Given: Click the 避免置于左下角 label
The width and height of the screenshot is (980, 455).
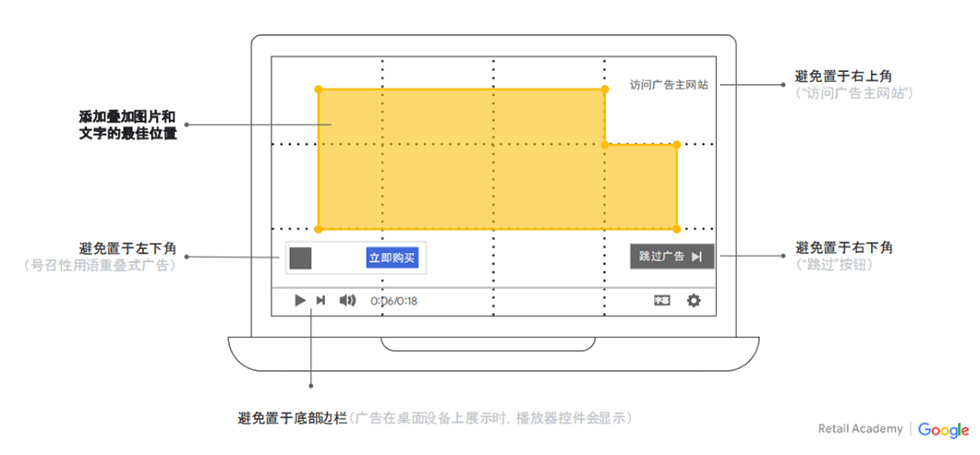Looking at the screenshot, I should click(x=128, y=247).
